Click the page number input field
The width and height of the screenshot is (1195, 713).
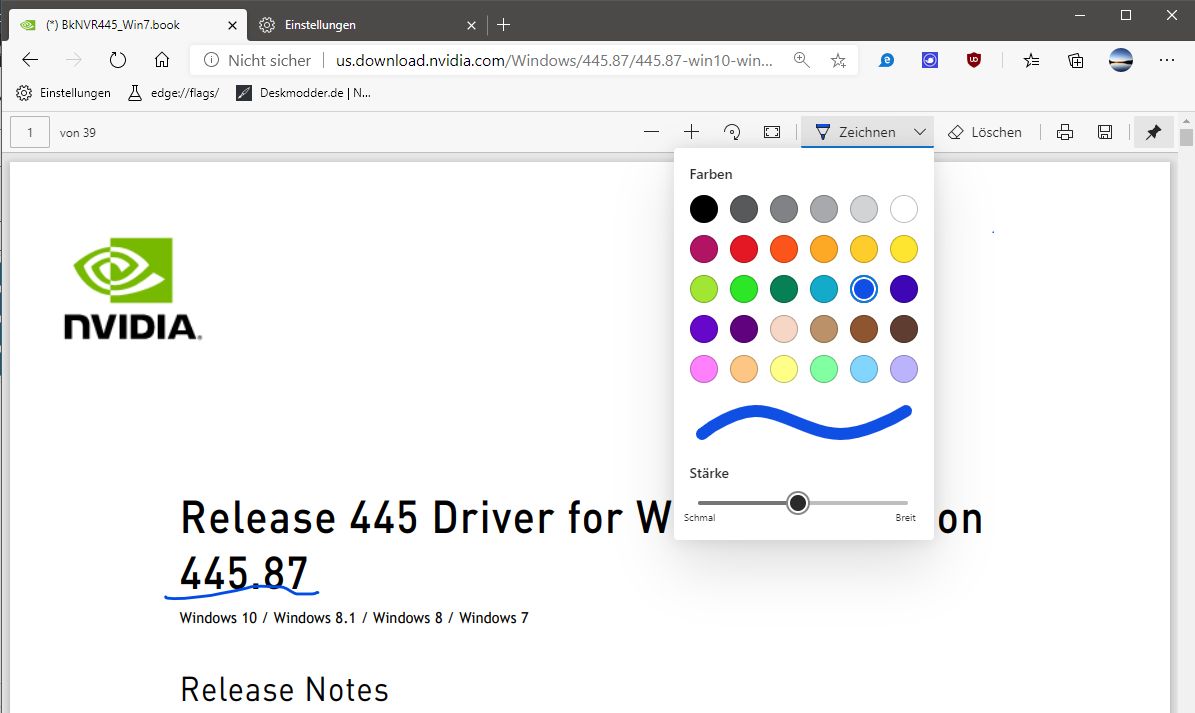[x=30, y=132]
